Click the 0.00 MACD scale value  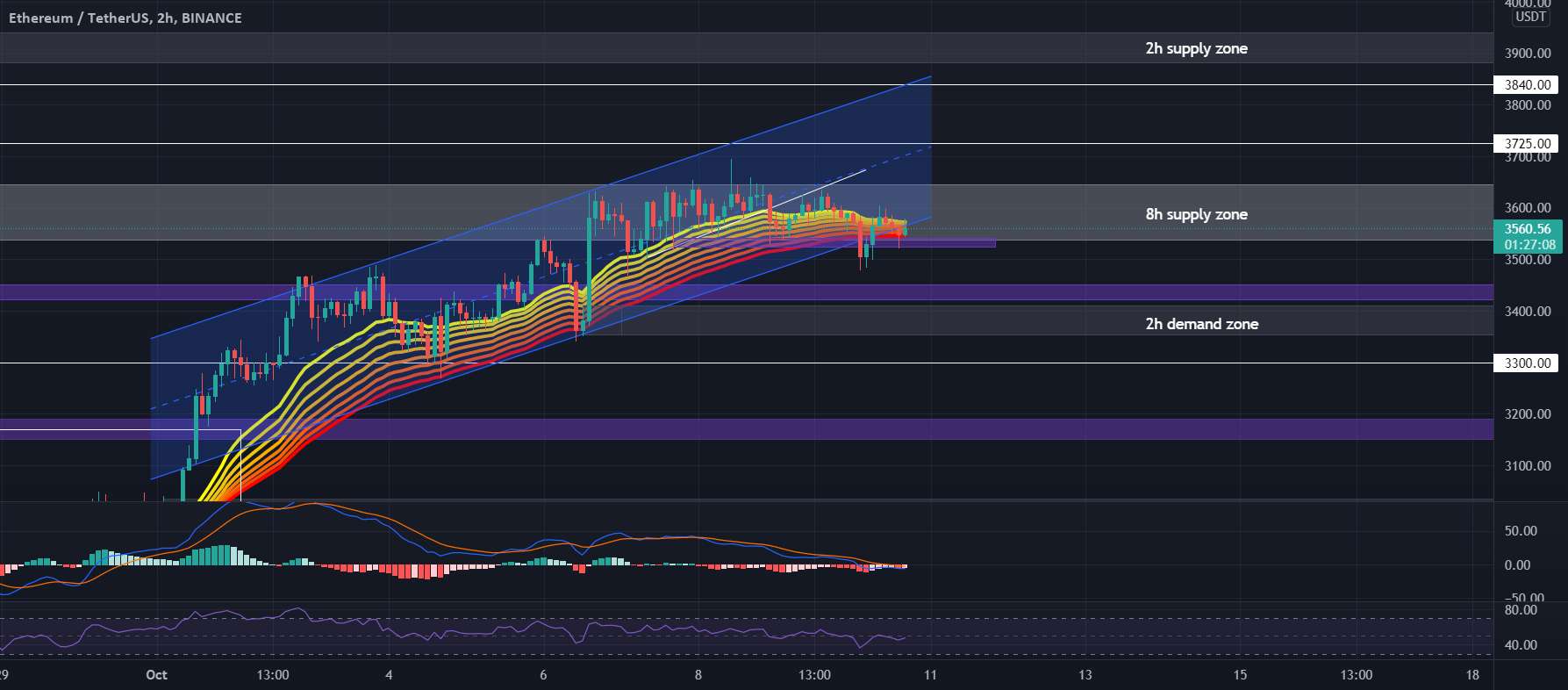[x=1517, y=565]
